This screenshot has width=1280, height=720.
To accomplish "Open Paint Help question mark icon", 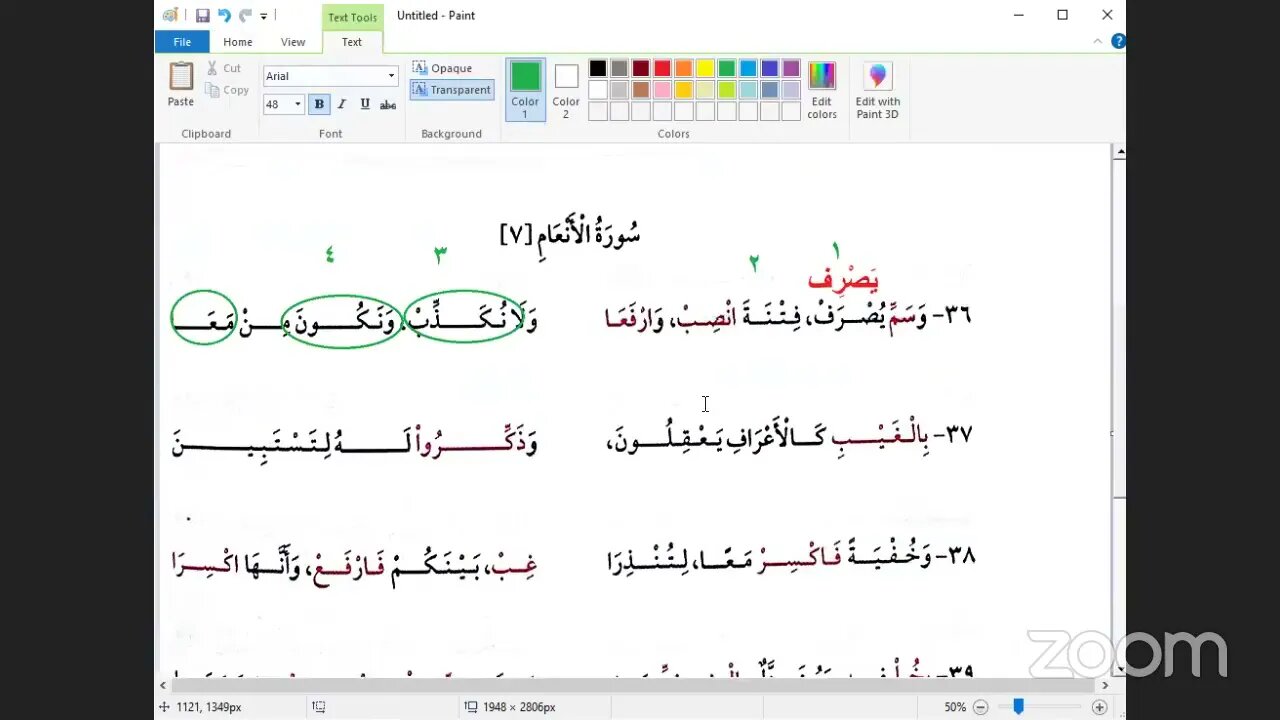I will (x=1118, y=41).
